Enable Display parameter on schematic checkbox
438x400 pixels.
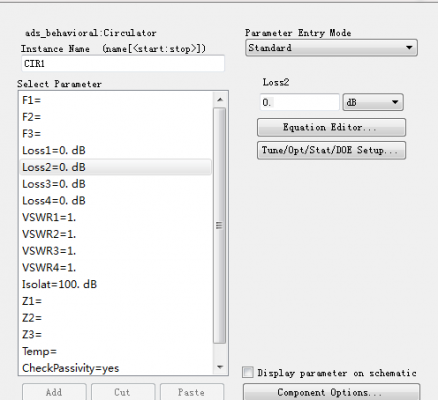click(x=248, y=372)
